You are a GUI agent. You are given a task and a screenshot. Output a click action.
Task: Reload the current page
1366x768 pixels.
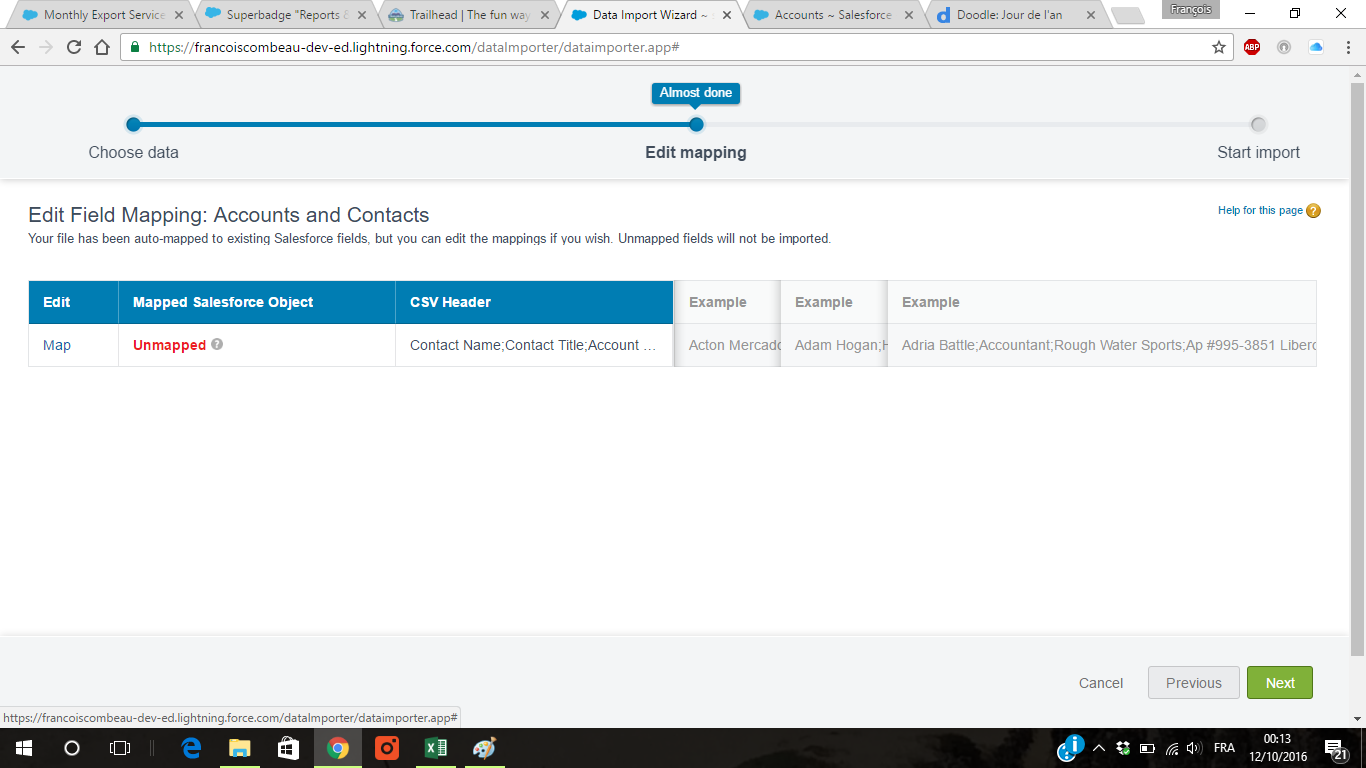[x=73, y=48]
